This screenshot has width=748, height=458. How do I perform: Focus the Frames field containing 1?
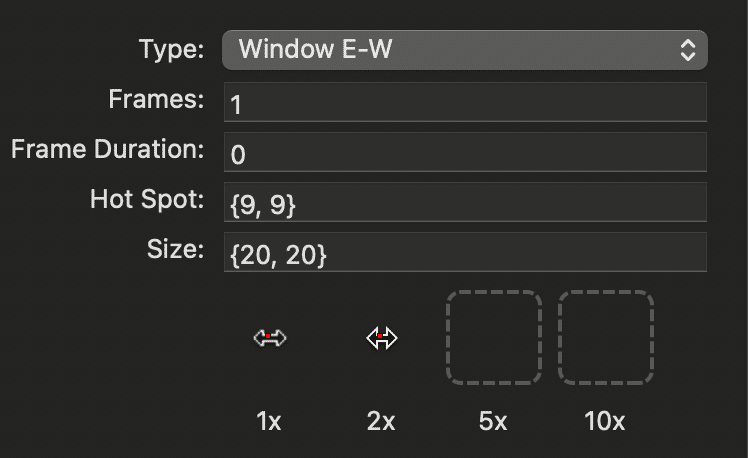coord(465,102)
